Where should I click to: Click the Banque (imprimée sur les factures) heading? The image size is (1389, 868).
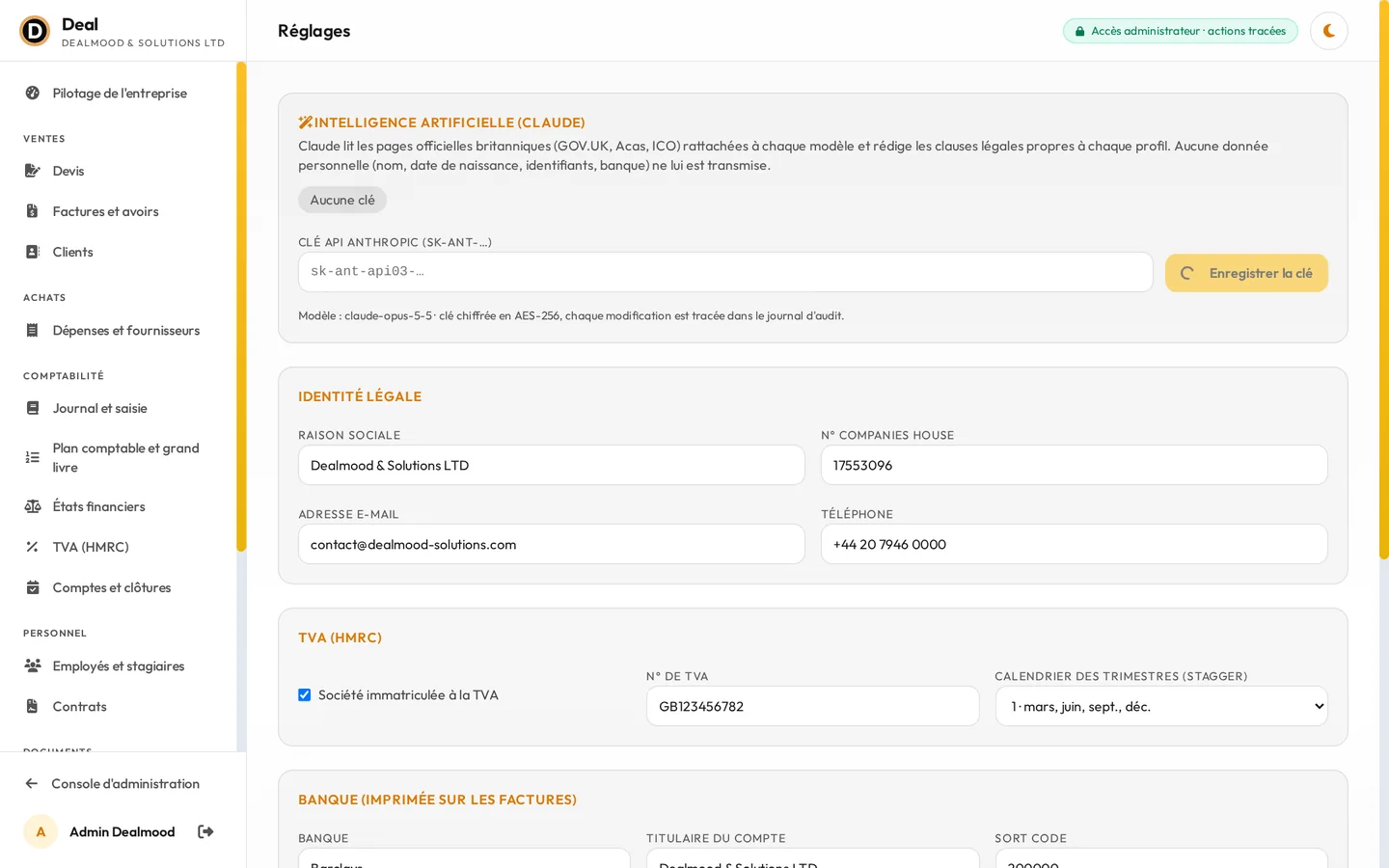pyautogui.click(x=437, y=800)
